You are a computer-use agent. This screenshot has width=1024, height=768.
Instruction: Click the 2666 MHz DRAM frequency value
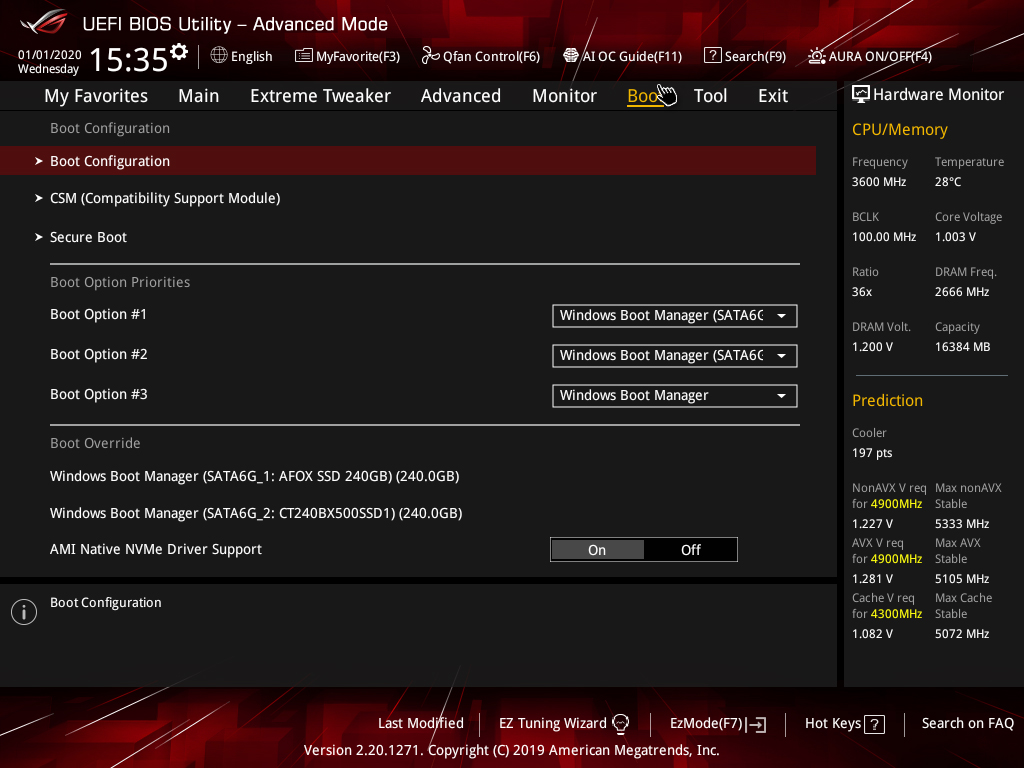[961, 292]
